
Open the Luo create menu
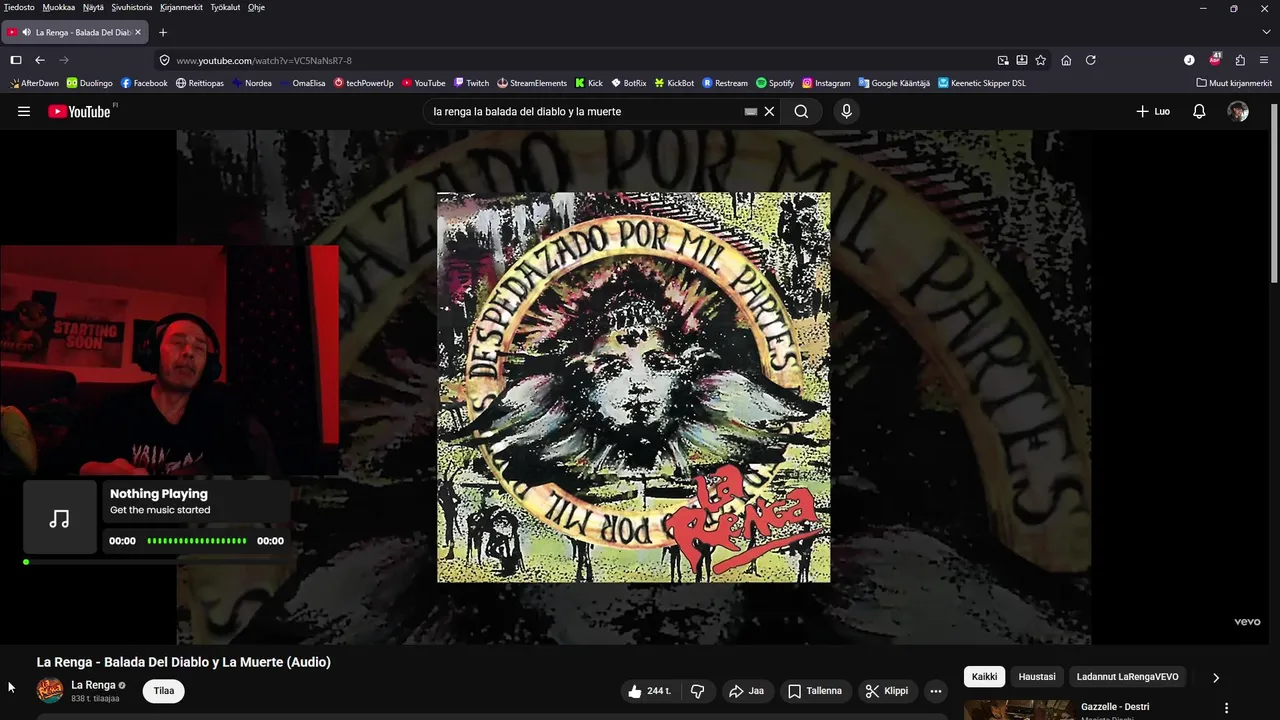pos(1153,111)
